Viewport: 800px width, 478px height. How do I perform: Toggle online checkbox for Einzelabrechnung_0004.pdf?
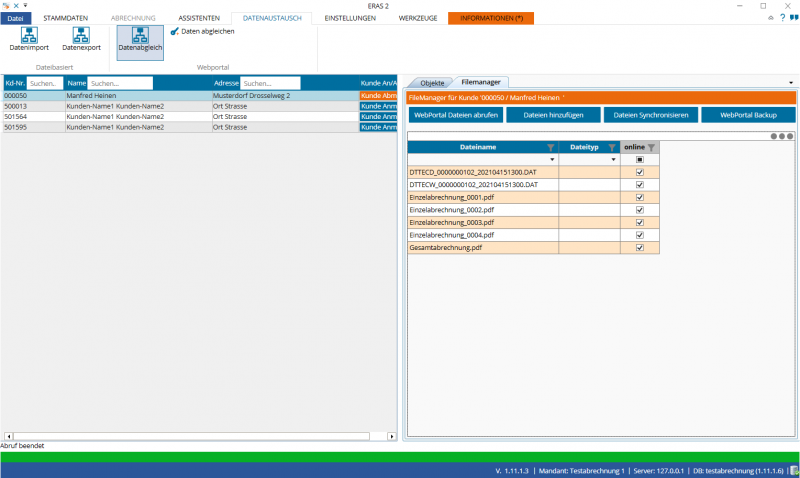click(x=640, y=235)
